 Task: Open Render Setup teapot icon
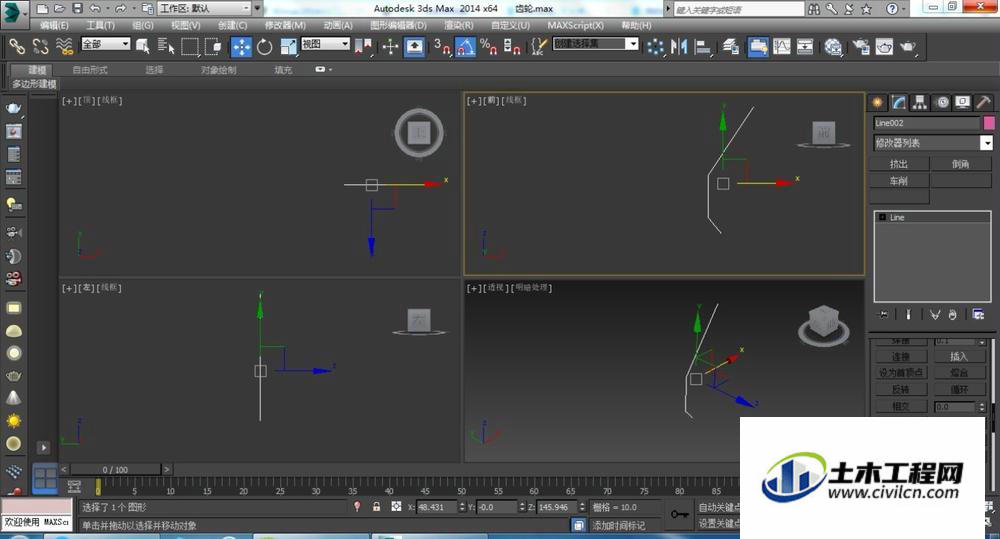[x=861, y=46]
